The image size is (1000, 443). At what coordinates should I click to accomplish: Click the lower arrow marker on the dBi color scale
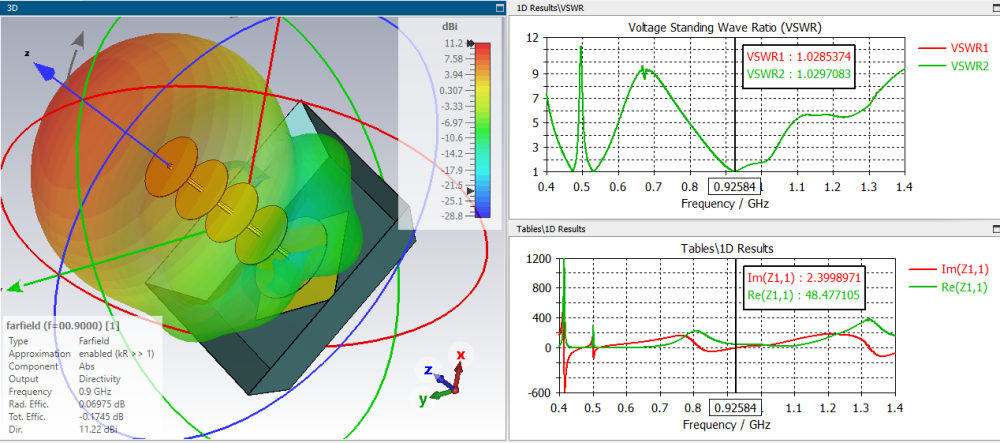(471, 191)
